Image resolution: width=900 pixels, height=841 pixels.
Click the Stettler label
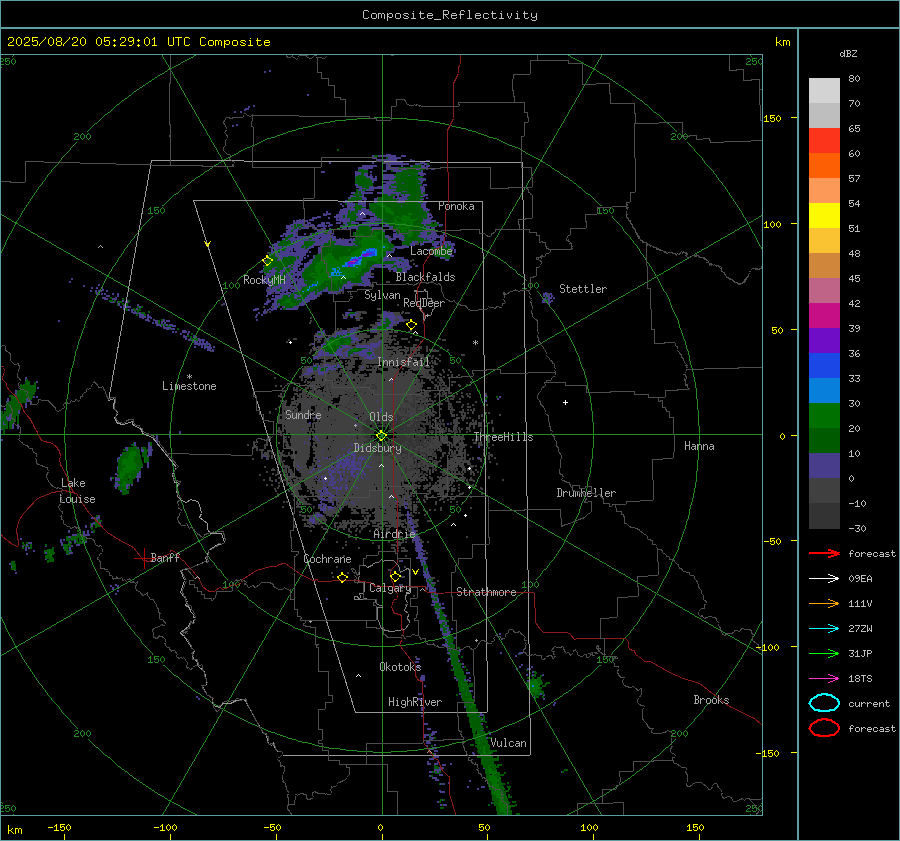tap(583, 289)
